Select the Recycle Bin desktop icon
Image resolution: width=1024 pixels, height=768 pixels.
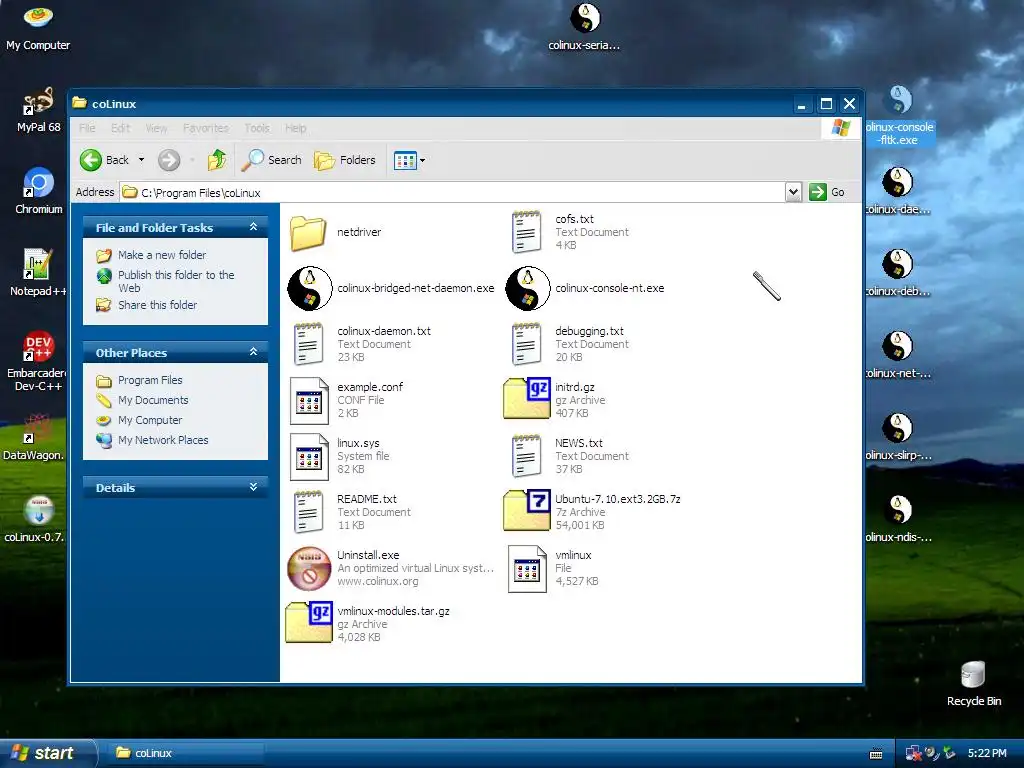[973, 683]
